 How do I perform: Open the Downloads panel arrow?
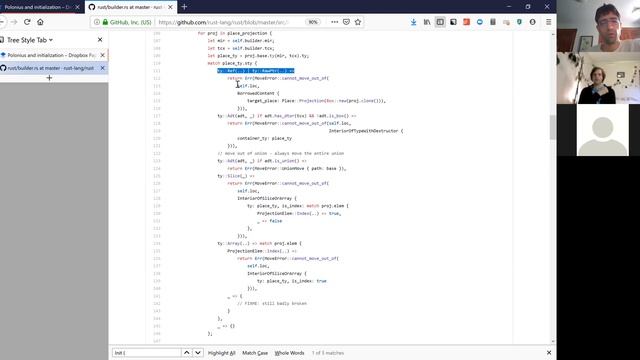[413, 22]
